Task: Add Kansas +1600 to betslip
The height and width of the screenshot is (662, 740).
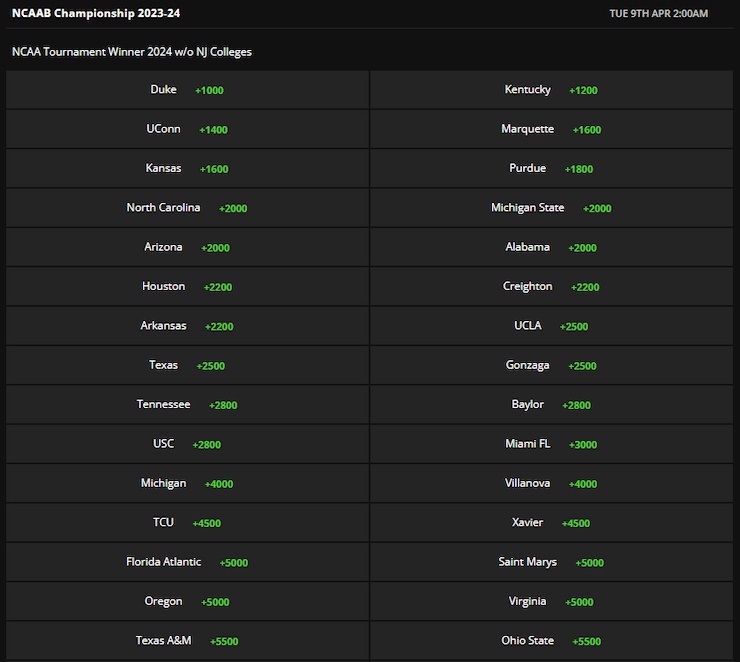Action: [187, 168]
